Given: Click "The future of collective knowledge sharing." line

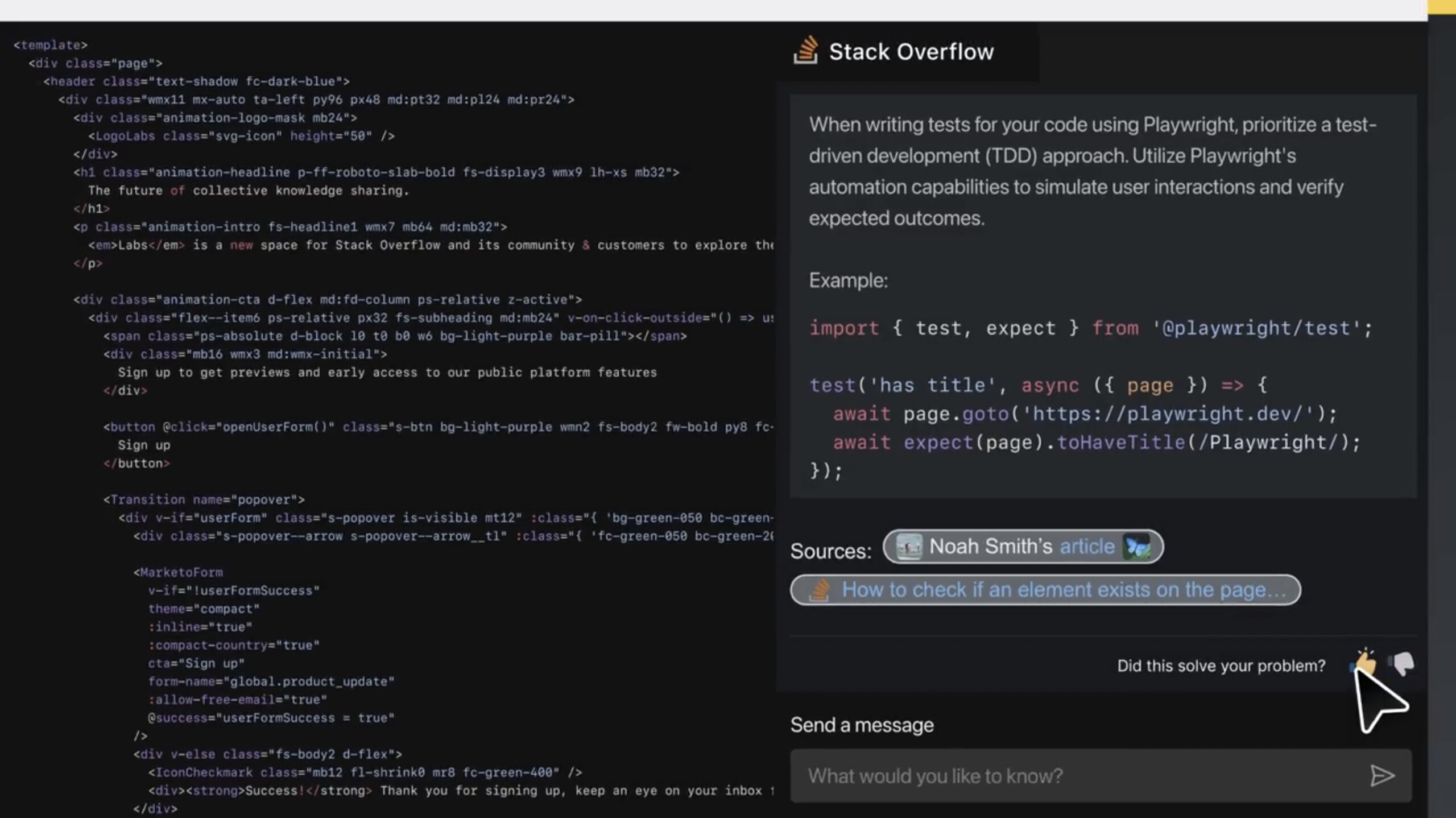Looking at the screenshot, I should tap(249, 191).
